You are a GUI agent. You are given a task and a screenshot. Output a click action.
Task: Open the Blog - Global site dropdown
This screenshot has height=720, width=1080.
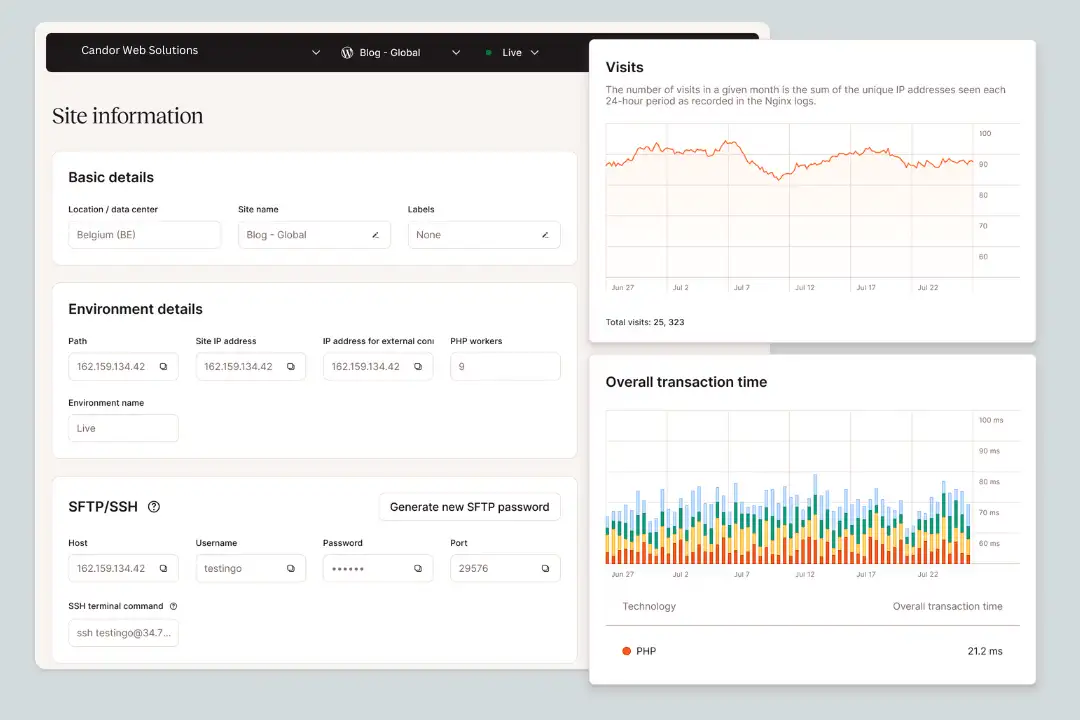[x=456, y=52]
